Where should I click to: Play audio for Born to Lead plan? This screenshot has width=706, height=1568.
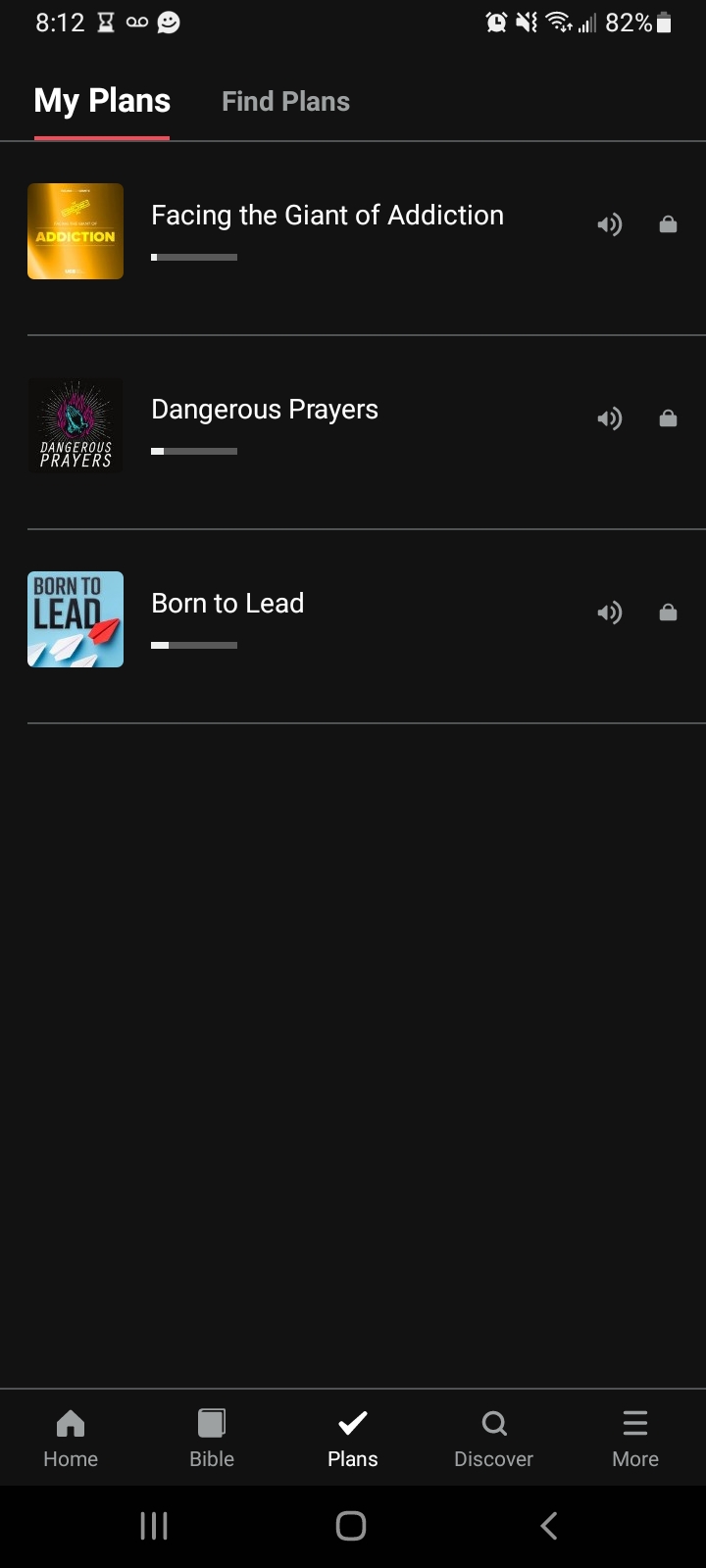[x=609, y=613]
